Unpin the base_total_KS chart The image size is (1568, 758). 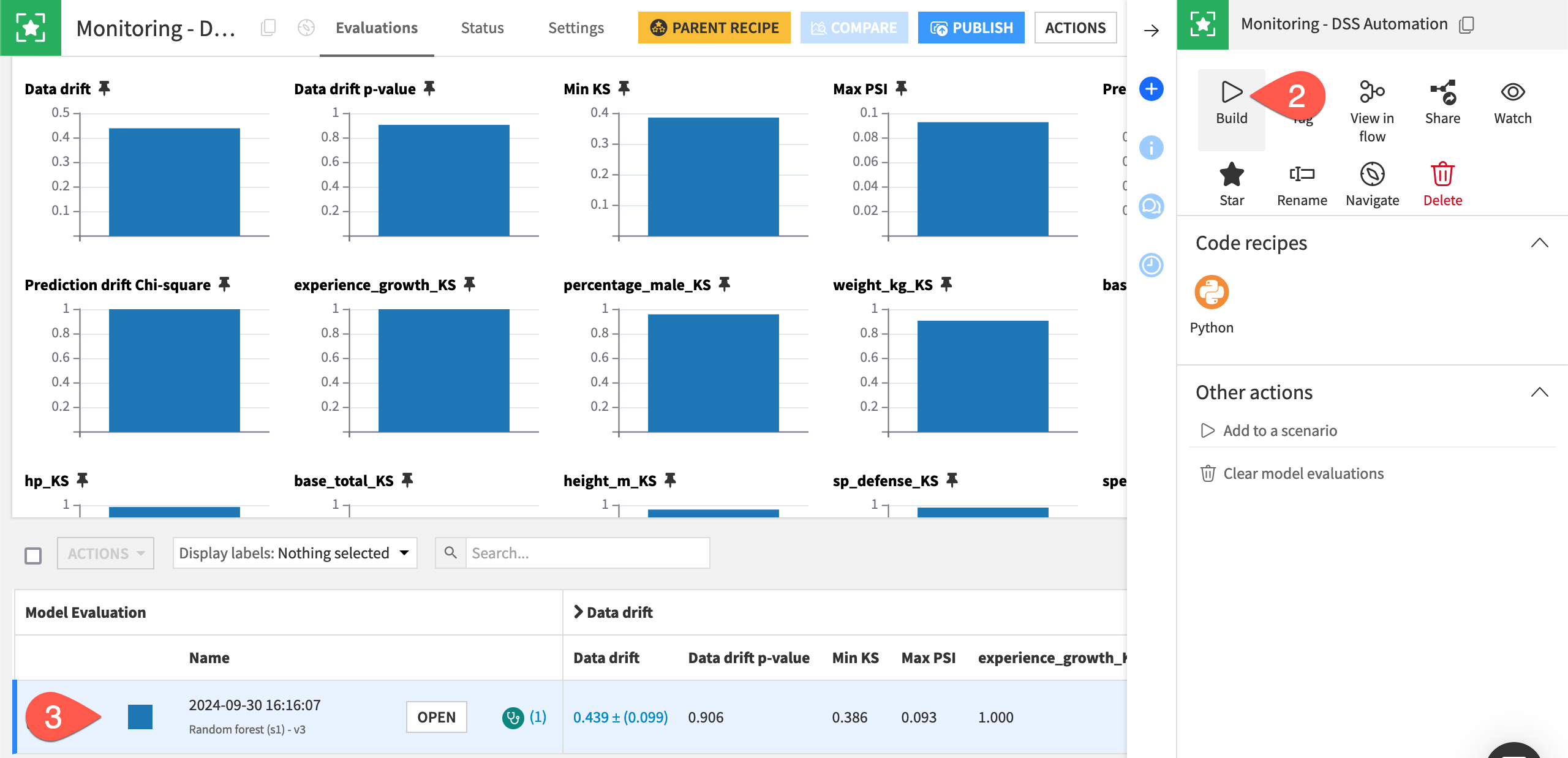click(407, 481)
